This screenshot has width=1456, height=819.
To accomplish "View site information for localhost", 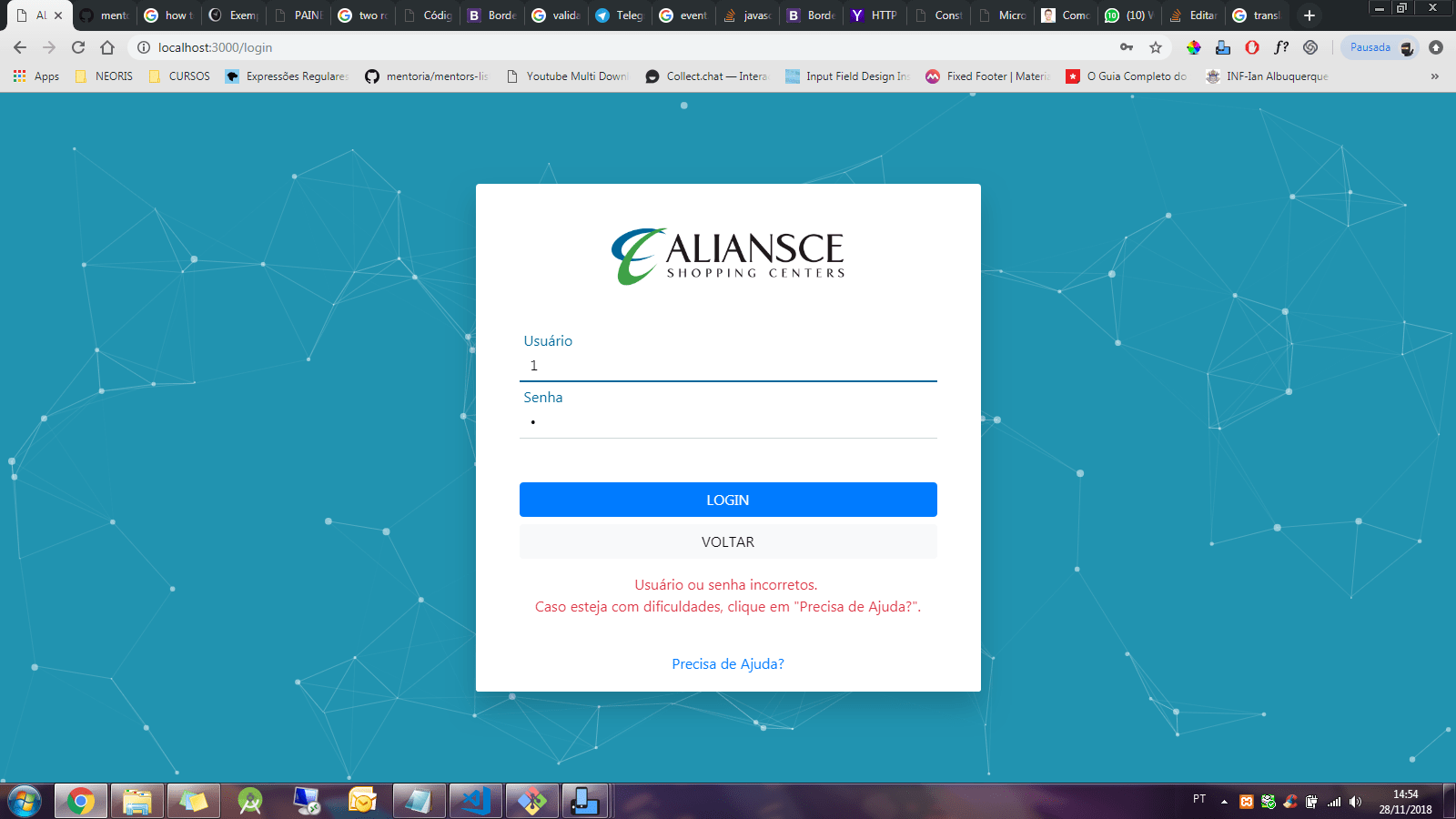I will point(144,47).
